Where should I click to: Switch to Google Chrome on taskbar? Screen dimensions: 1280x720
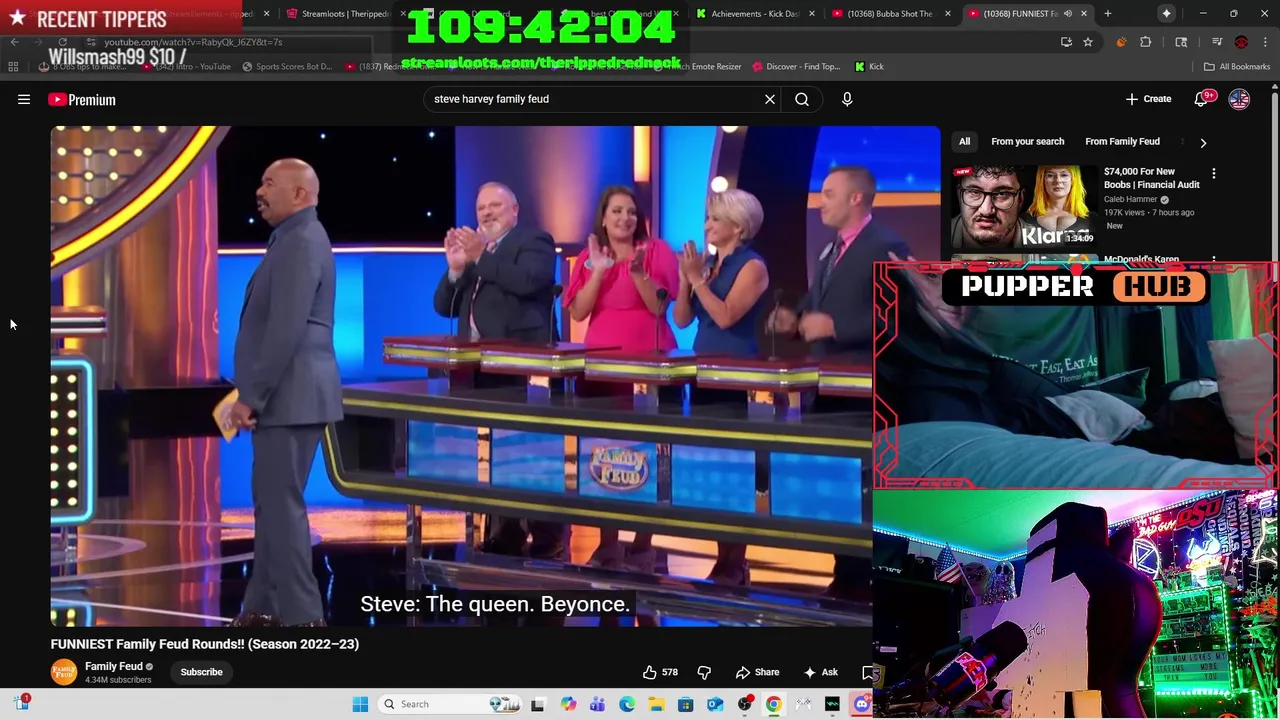(773, 704)
